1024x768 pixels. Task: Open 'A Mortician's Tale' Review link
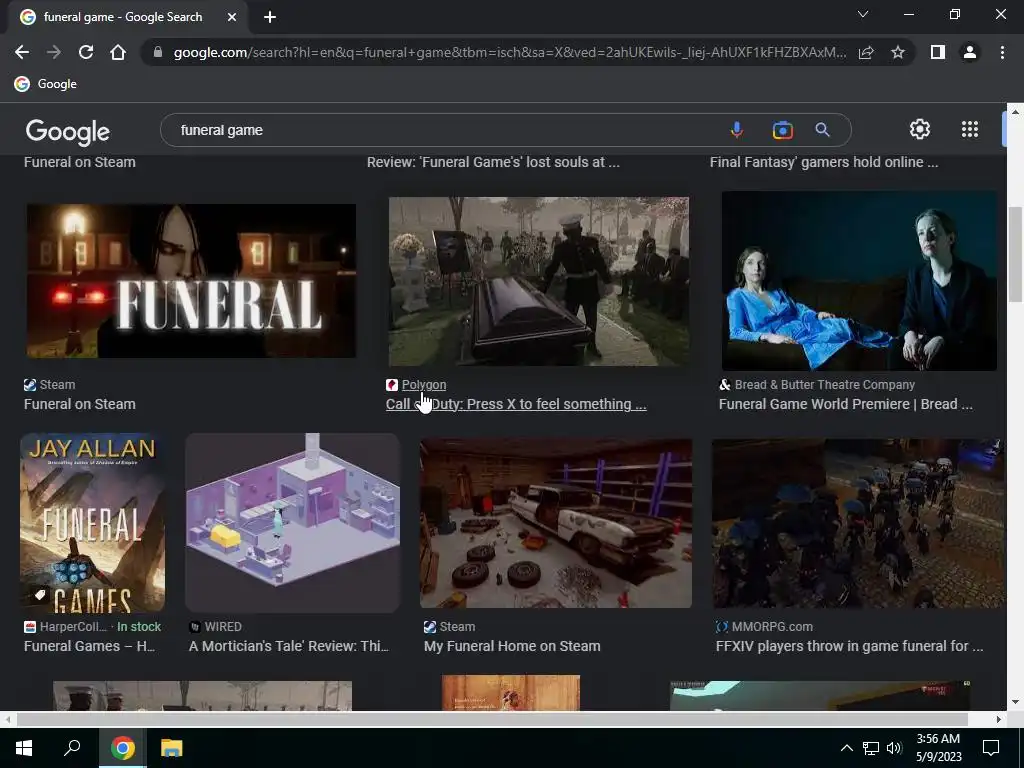click(x=289, y=646)
